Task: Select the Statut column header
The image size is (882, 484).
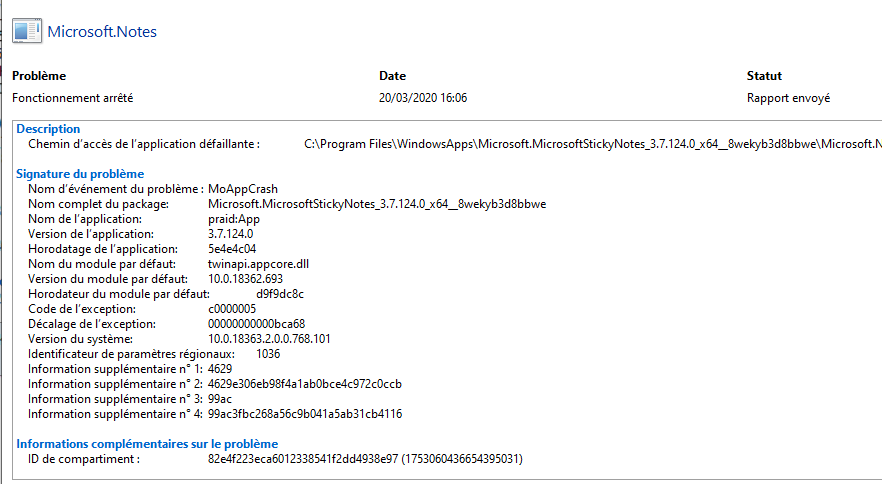Action: click(764, 75)
